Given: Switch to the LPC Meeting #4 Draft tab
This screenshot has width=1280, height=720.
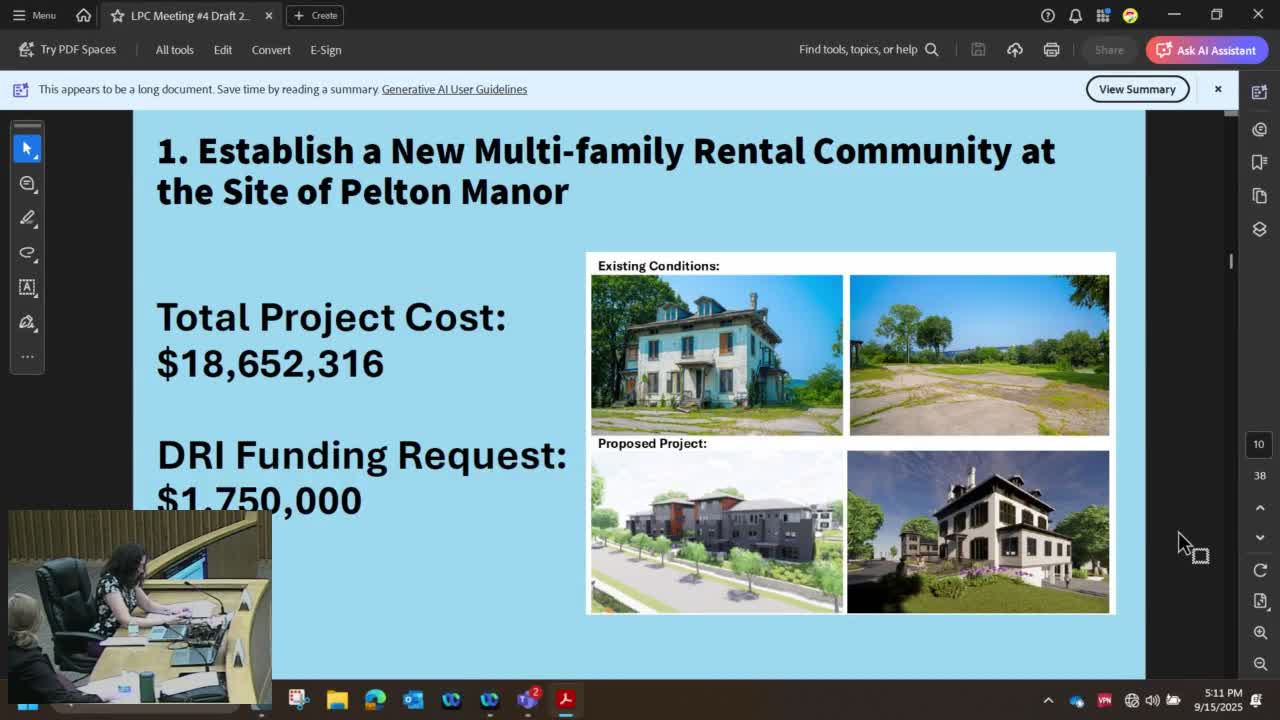Looking at the screenshot, I should (x=190, y=15).
